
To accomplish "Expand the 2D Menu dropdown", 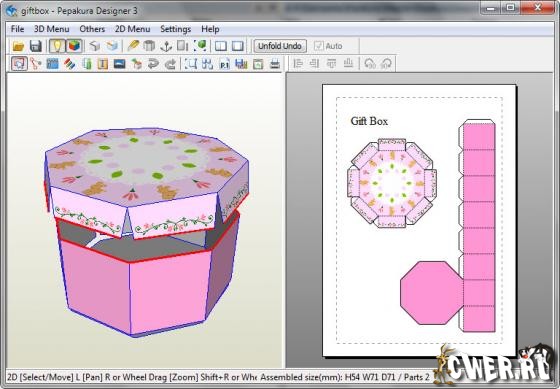I will pos(132,29).
